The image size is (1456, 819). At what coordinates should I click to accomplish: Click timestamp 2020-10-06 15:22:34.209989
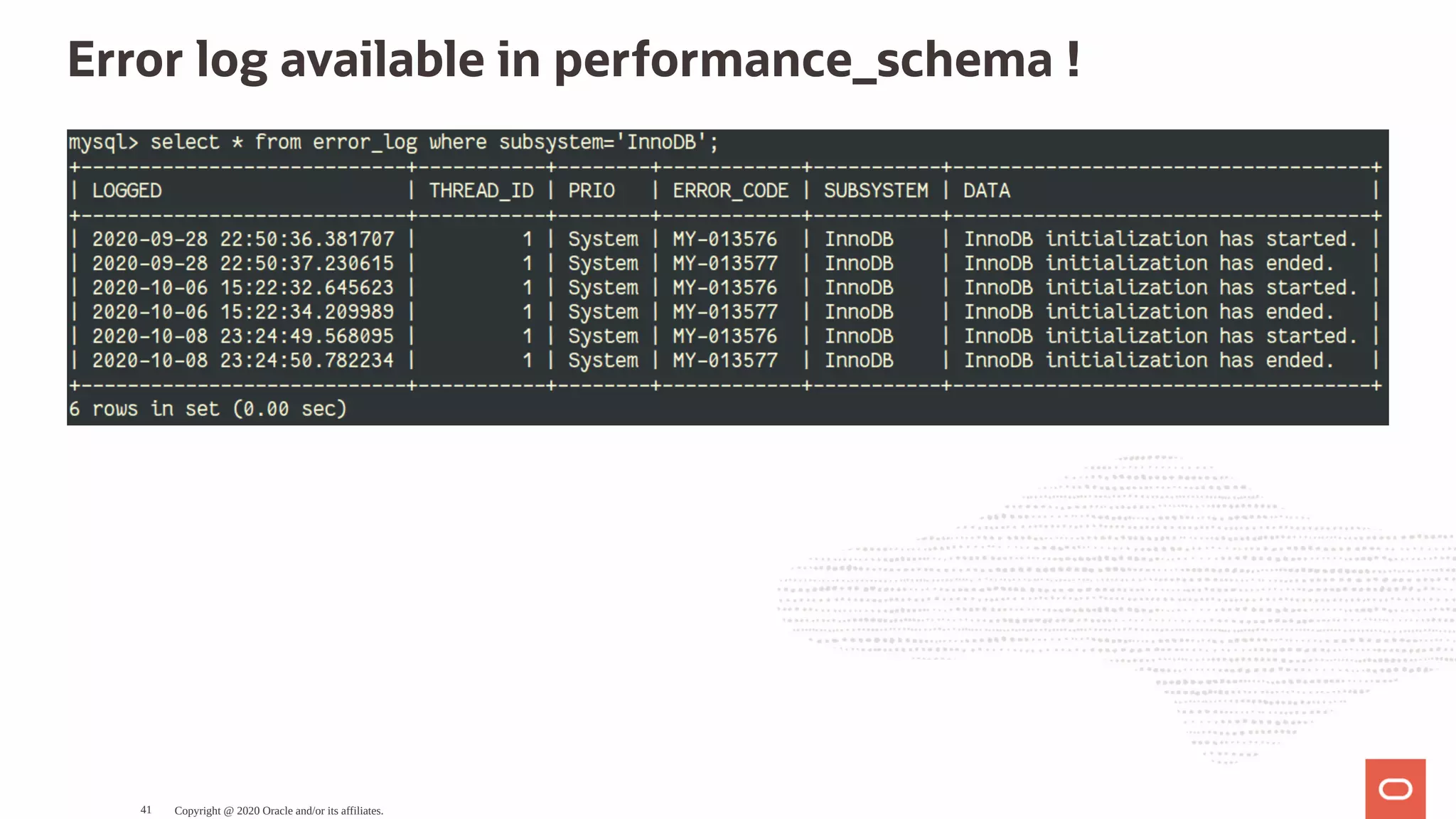242,311
